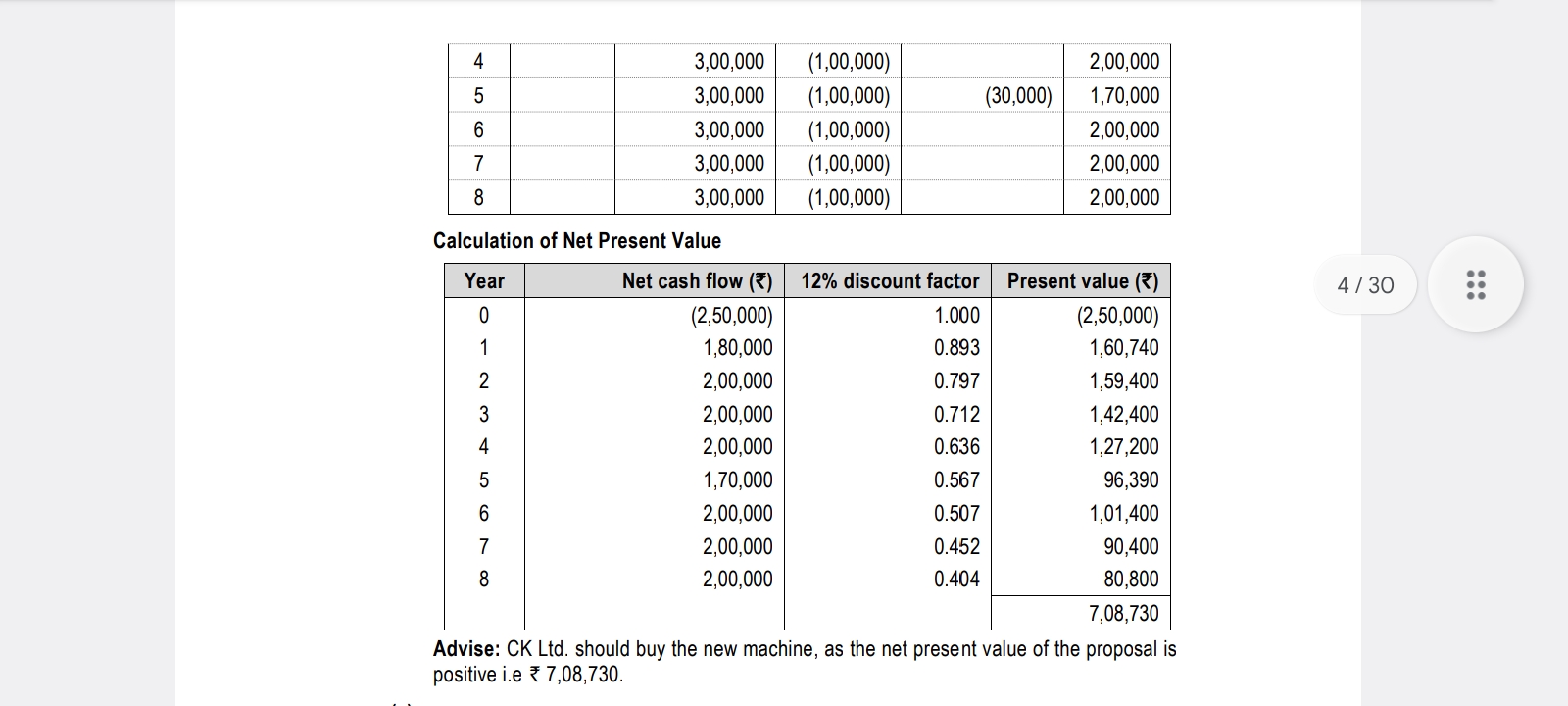This screenshot has width=1568, height=706.
Task: Click the 0.567 discount factor value
Action: 956,480
